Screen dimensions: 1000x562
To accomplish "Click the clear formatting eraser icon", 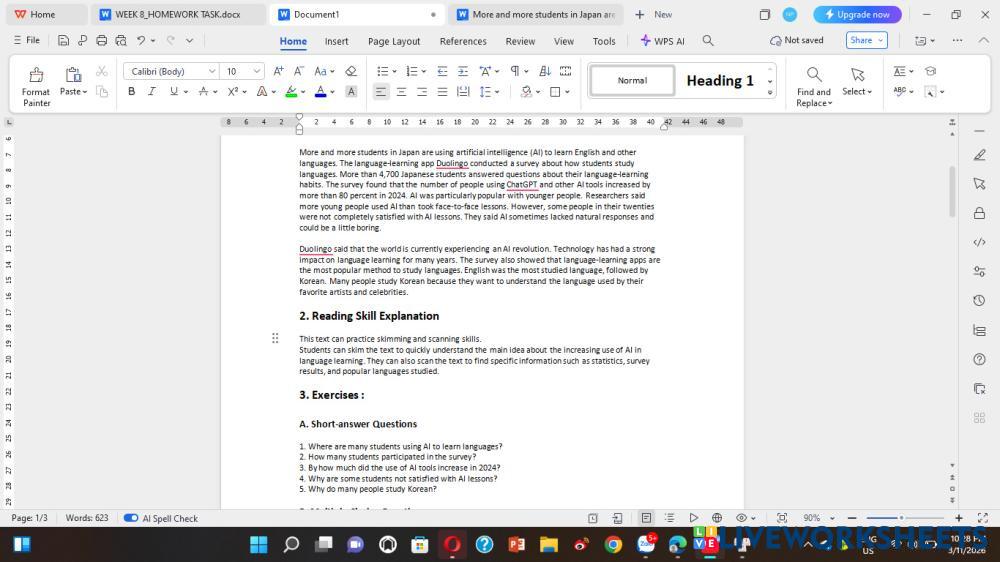I will coord(351,71).
